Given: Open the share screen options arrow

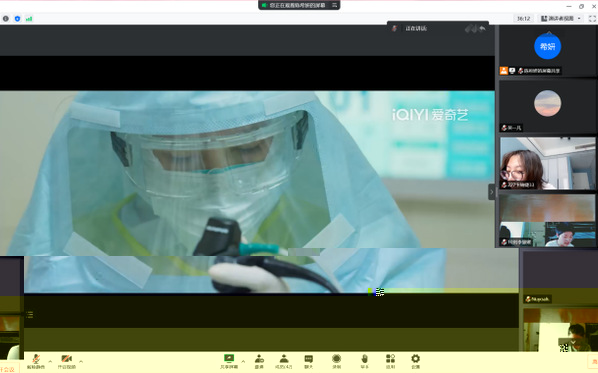Looking at the screenshot, I should [x=243, y=361].
